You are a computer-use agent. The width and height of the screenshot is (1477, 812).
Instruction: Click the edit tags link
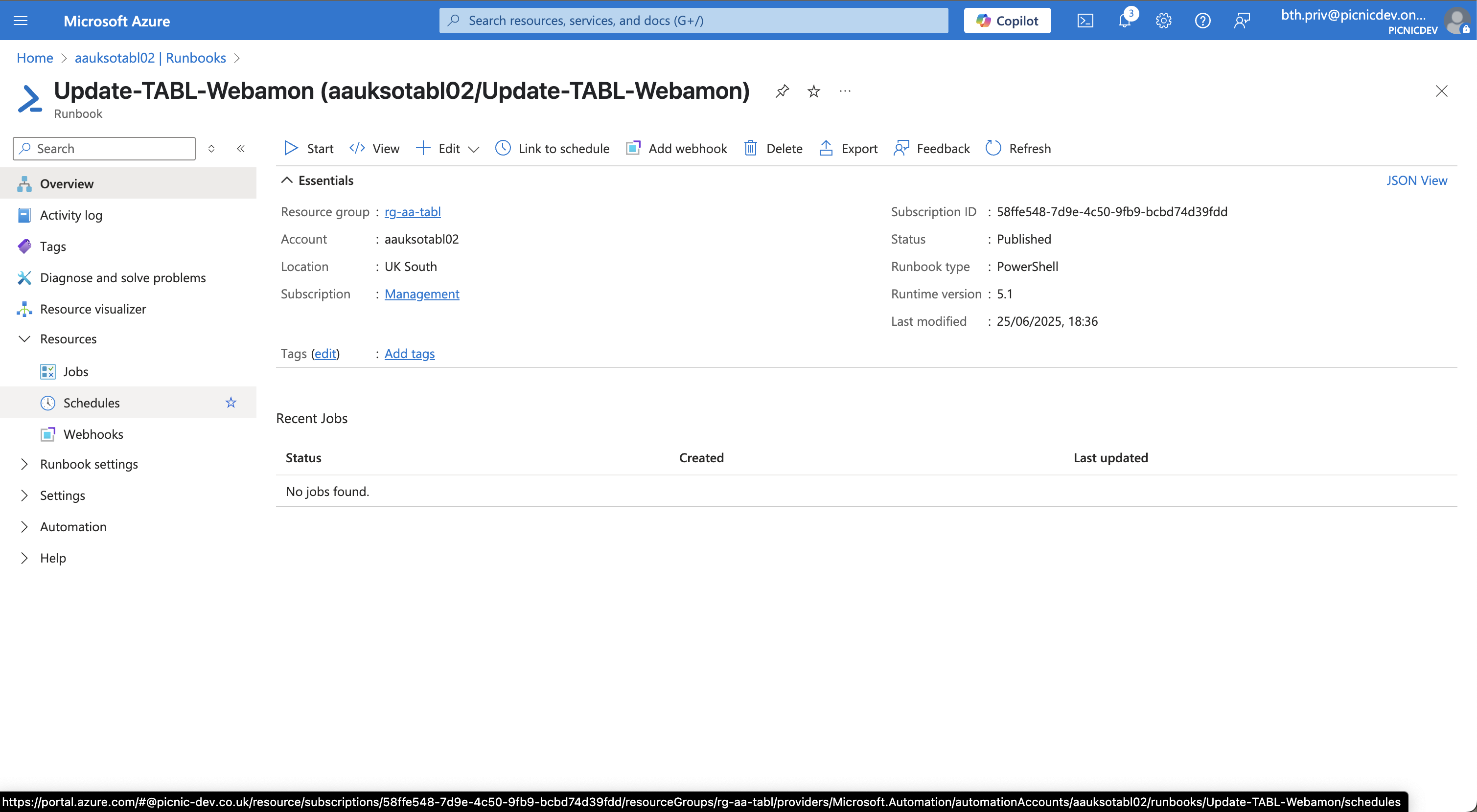click(325, 354)
